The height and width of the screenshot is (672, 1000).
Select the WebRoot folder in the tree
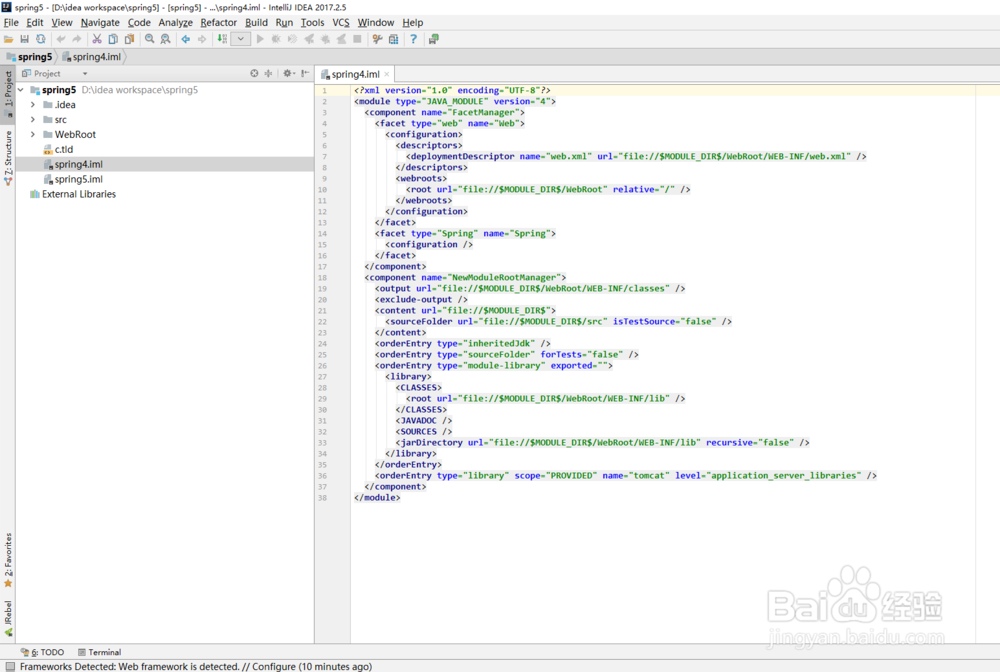[x=70, y=135]
